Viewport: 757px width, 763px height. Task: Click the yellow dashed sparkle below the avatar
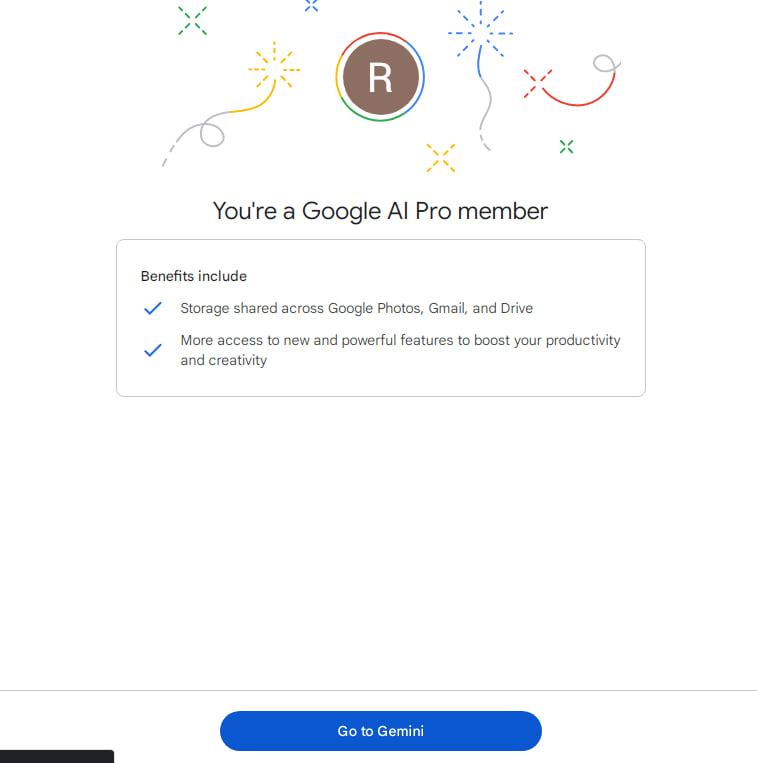click(x=441, y=158)
